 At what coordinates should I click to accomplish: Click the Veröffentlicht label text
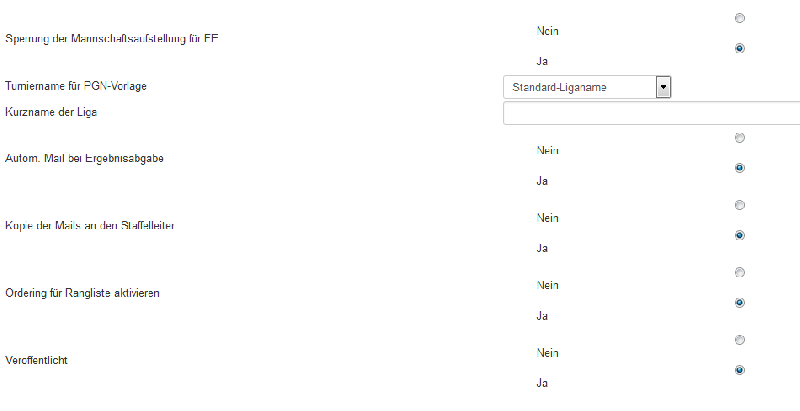point(37,359)
